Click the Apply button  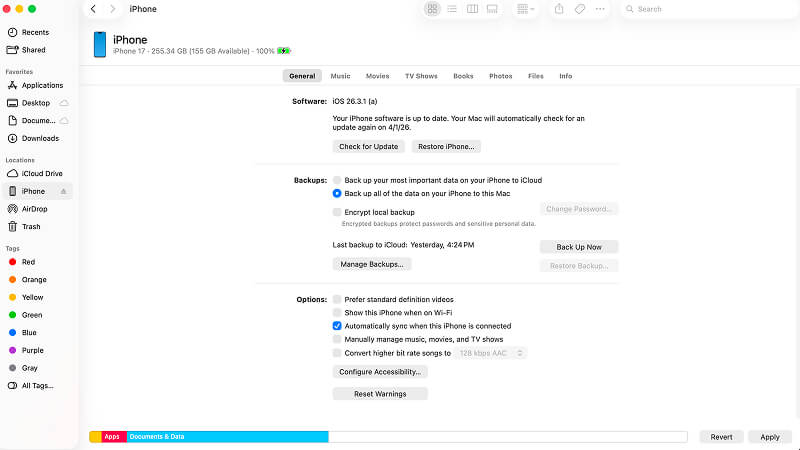tap(770, 437)
